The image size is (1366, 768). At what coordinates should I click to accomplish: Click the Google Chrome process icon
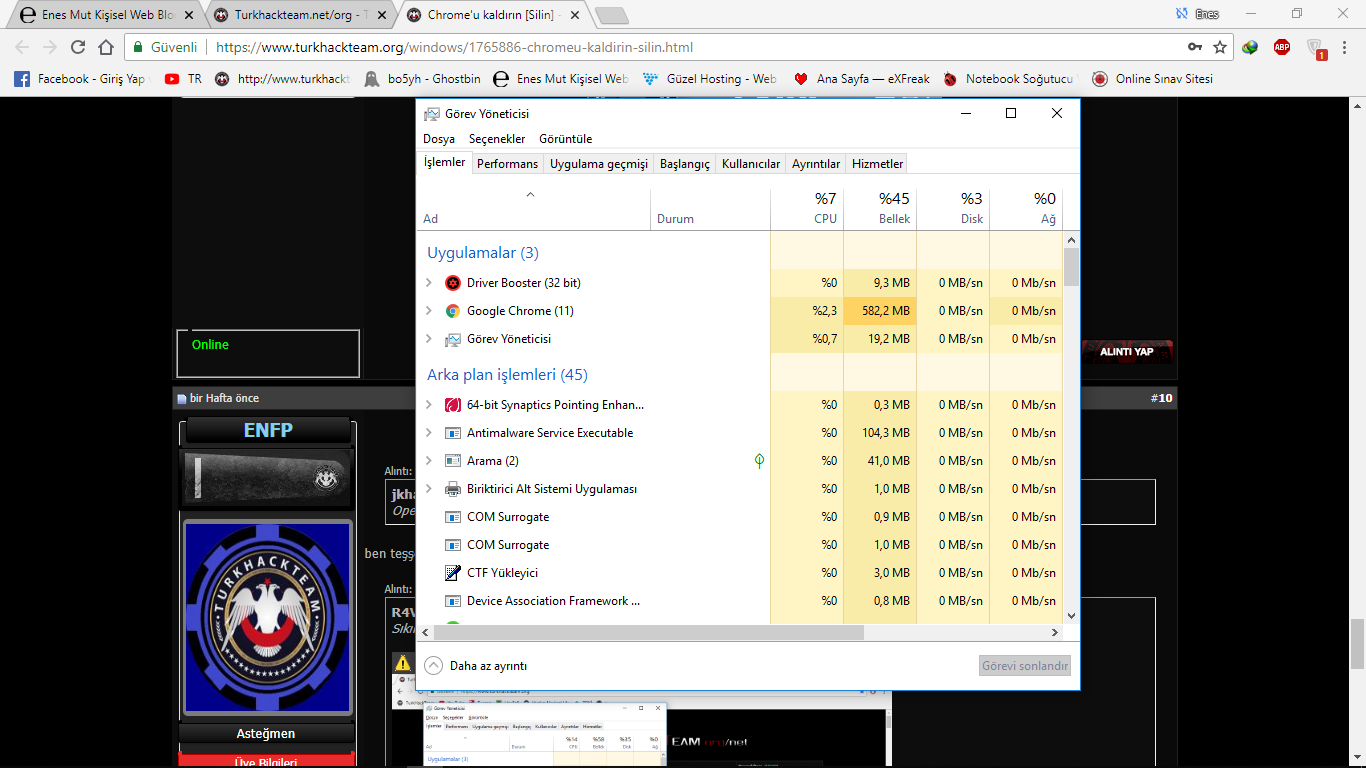click(453, 311)
